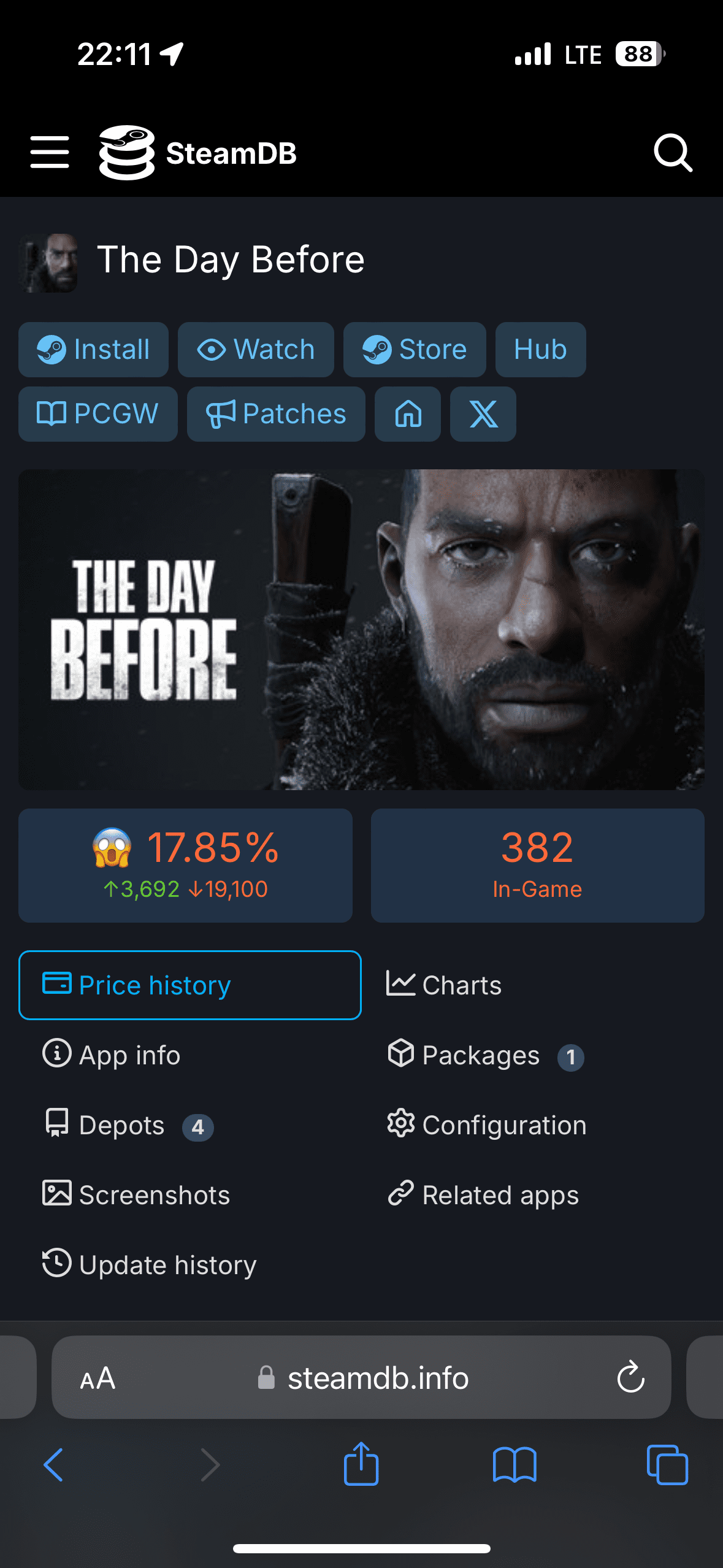Open the hamburger navigation menu
723x1568 pixels.
point(50,152)
